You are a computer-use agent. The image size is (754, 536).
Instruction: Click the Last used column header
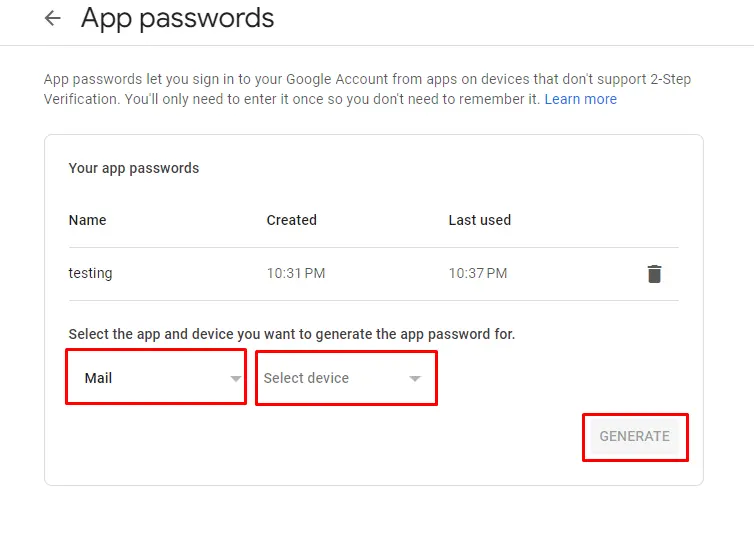[479, 220]
